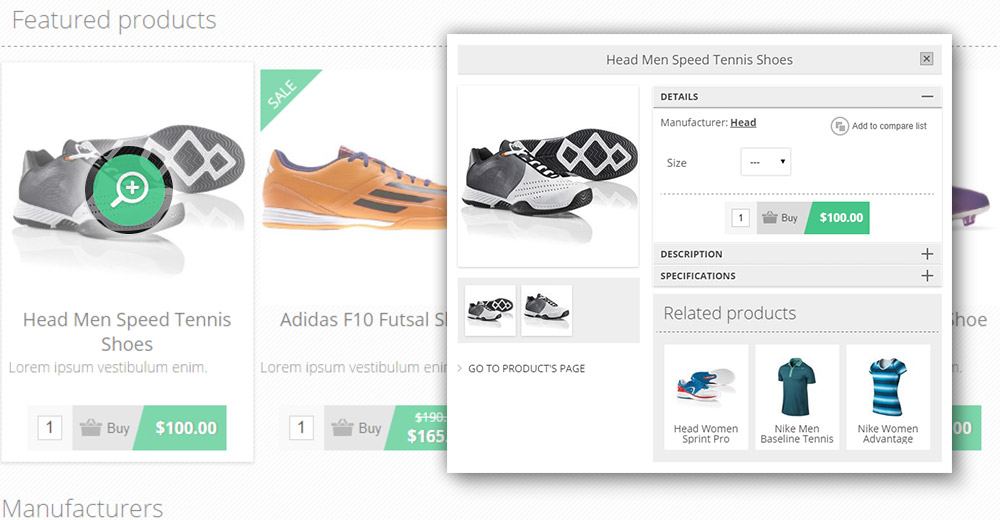
Task: Click the Adidas F10 Futsal quantity field
Action: pos(301,428)
